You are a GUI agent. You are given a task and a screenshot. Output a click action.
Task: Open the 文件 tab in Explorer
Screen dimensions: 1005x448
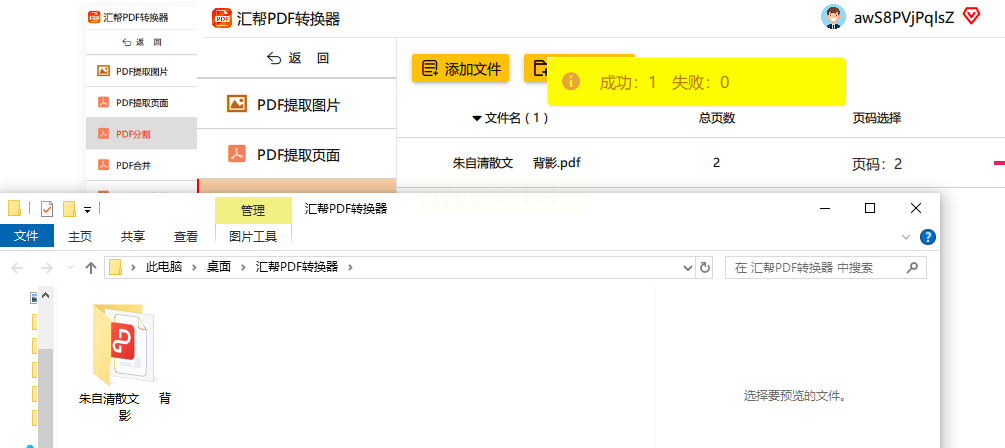coord(26,236)
